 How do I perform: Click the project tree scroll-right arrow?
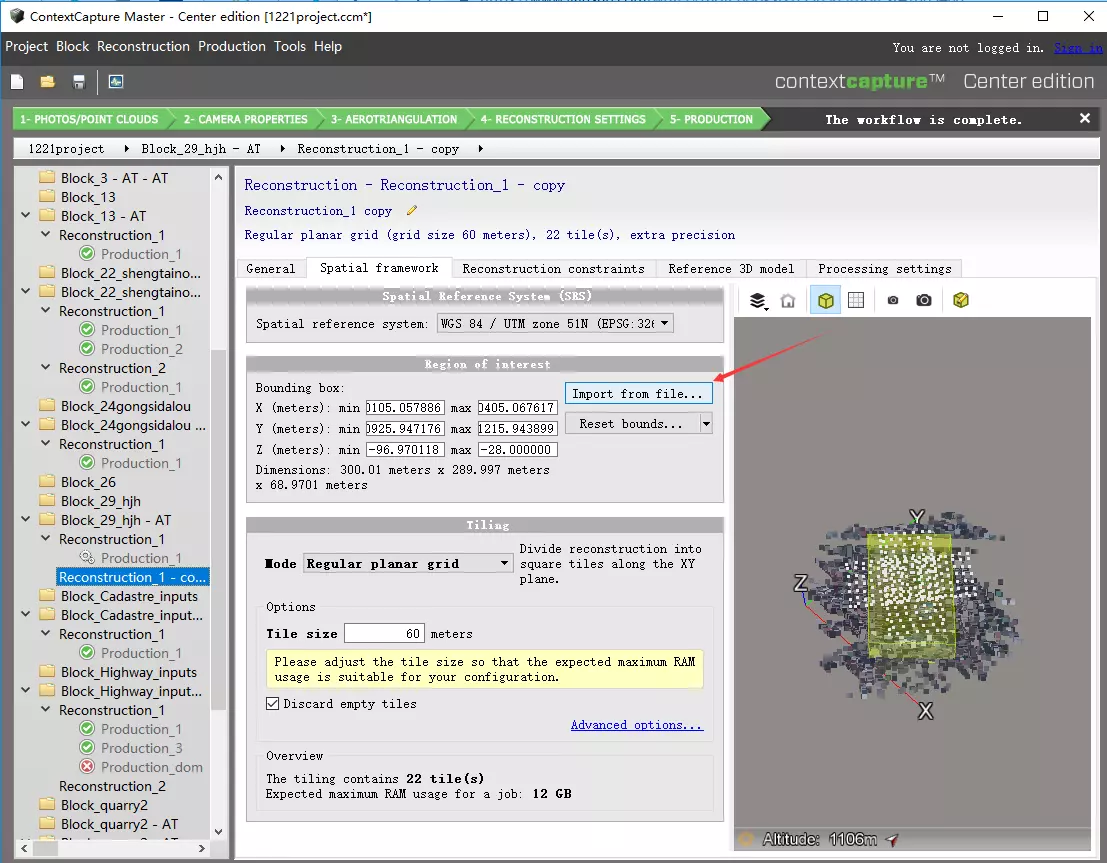(202, 848)
